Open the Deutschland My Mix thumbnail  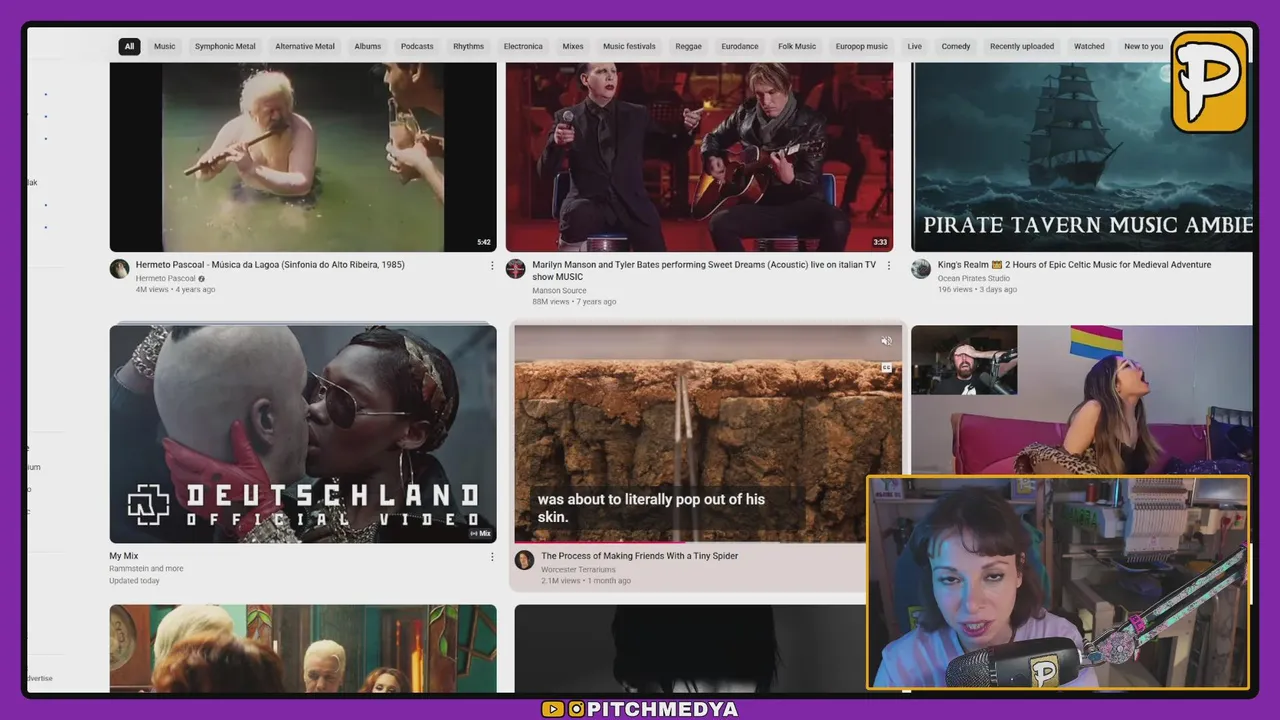(303, 434)
